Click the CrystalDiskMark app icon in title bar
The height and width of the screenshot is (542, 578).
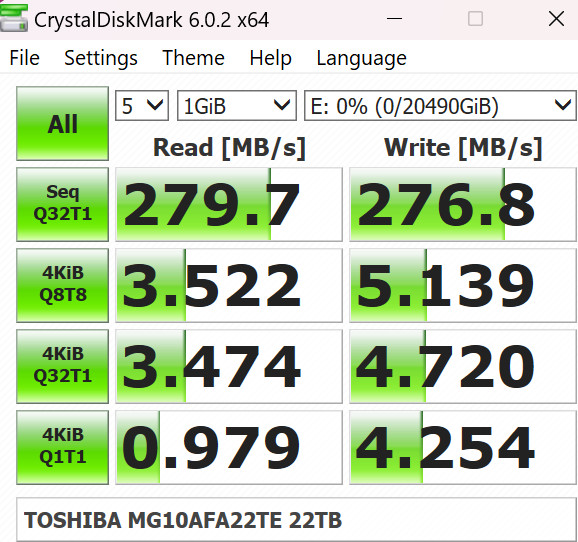click(14, 18)
